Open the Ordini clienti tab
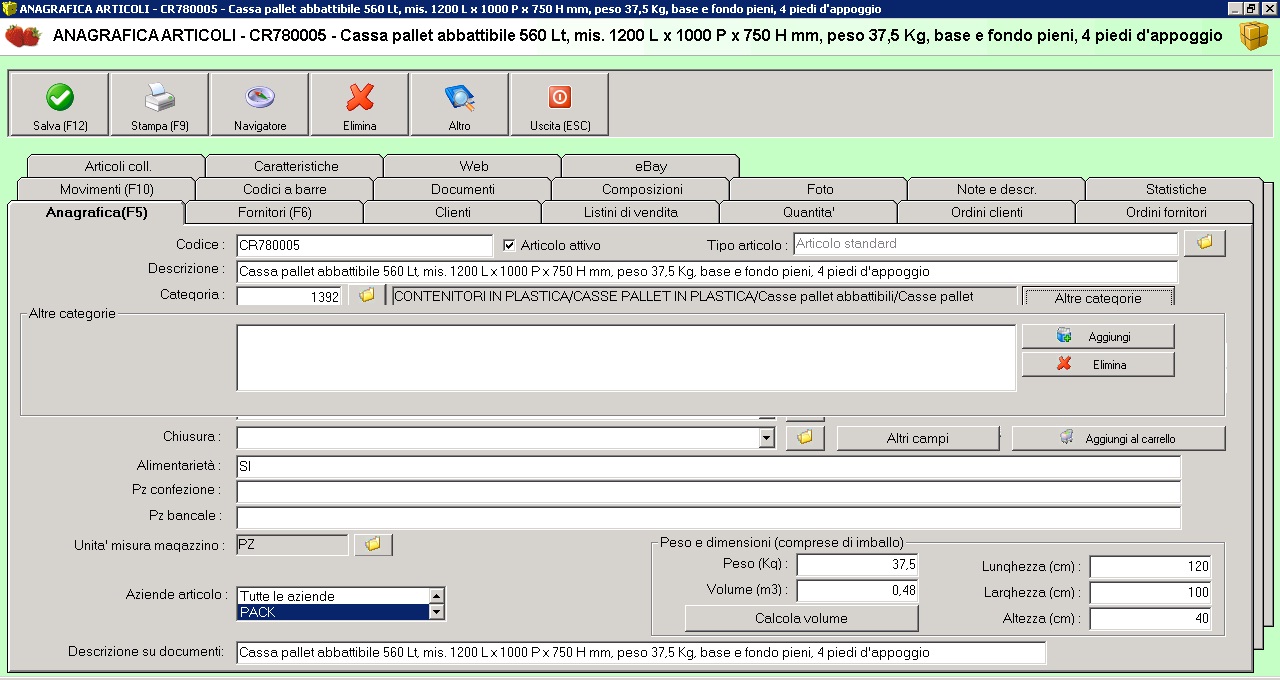 click(x=986, y=212)
